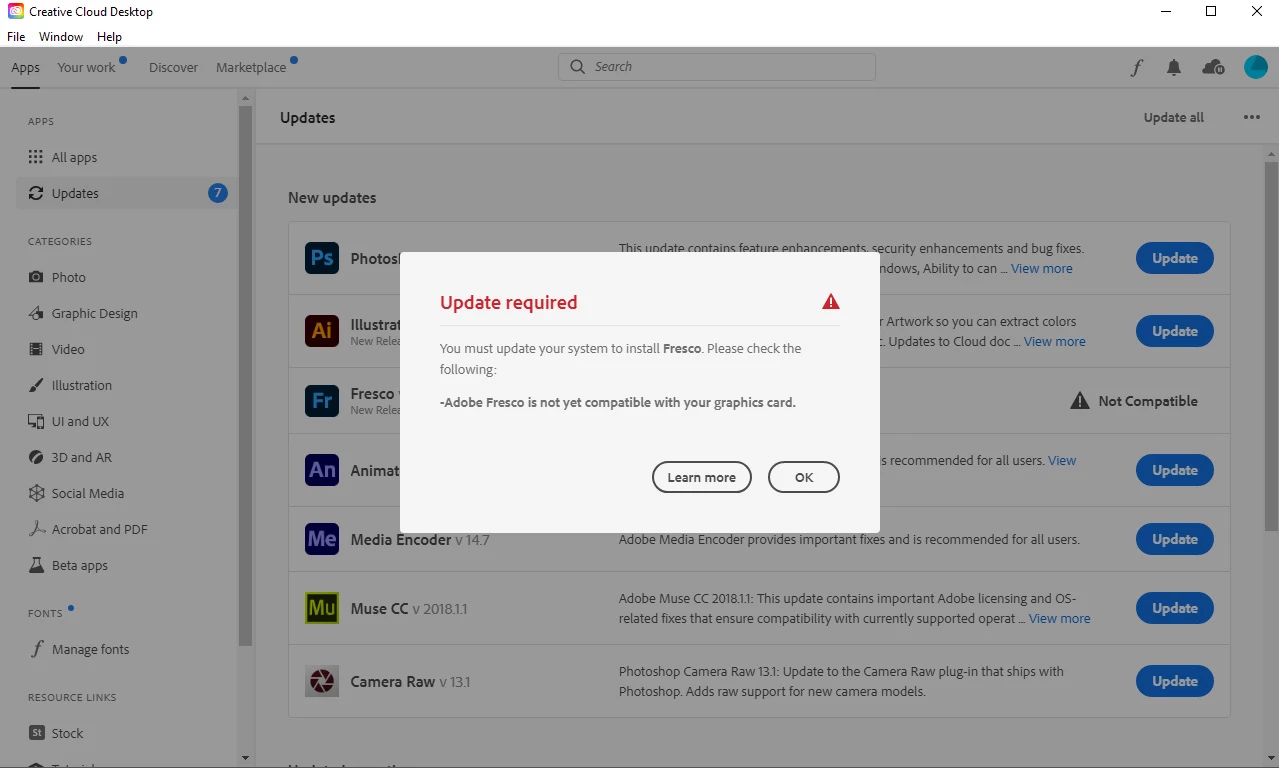This screenshot has height=768, width=1279.
Task: Check cloud sync status icon
Action: pyautogui.click(x=1213, y=67)
